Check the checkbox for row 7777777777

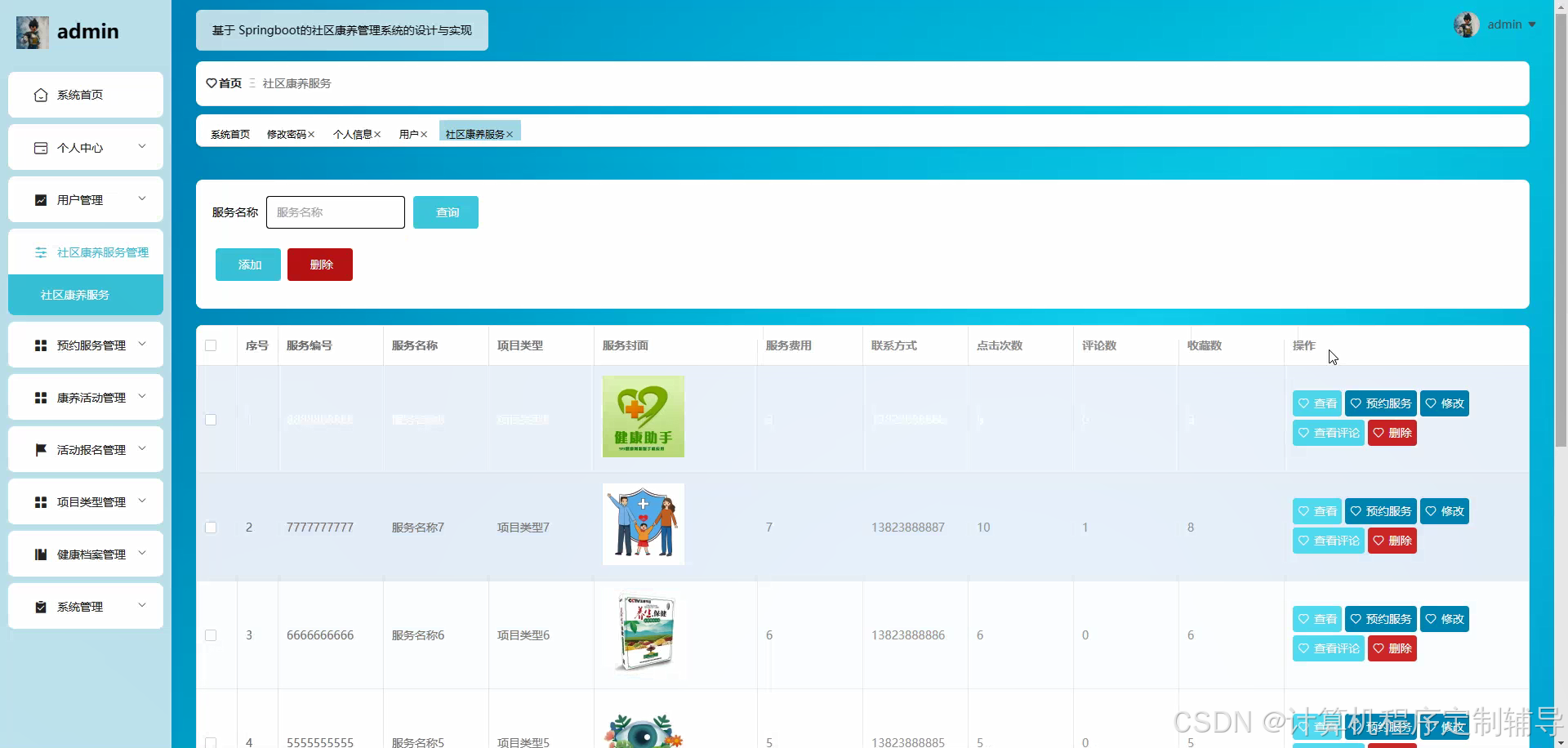[x=211, y=528]
